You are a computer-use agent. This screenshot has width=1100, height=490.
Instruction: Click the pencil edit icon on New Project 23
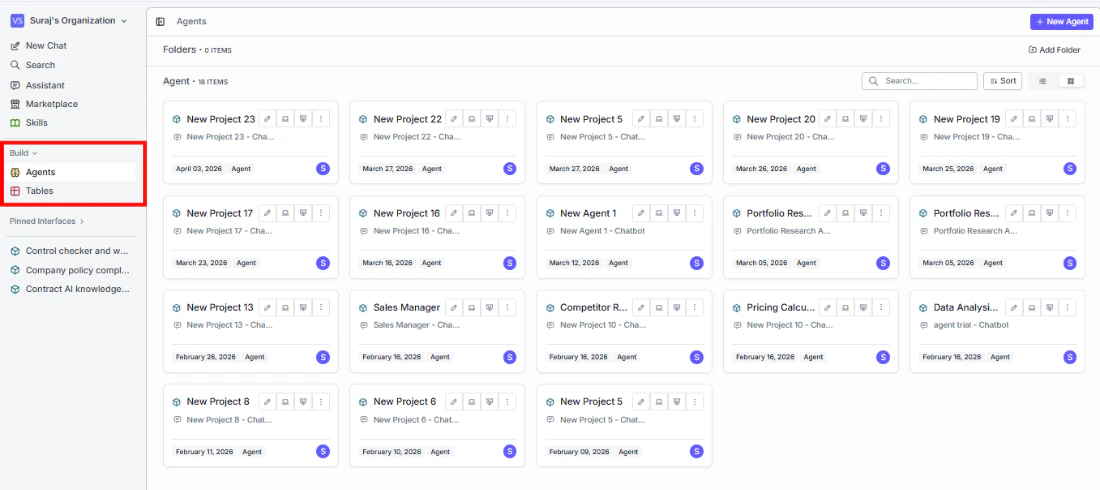tap(268, 119)
